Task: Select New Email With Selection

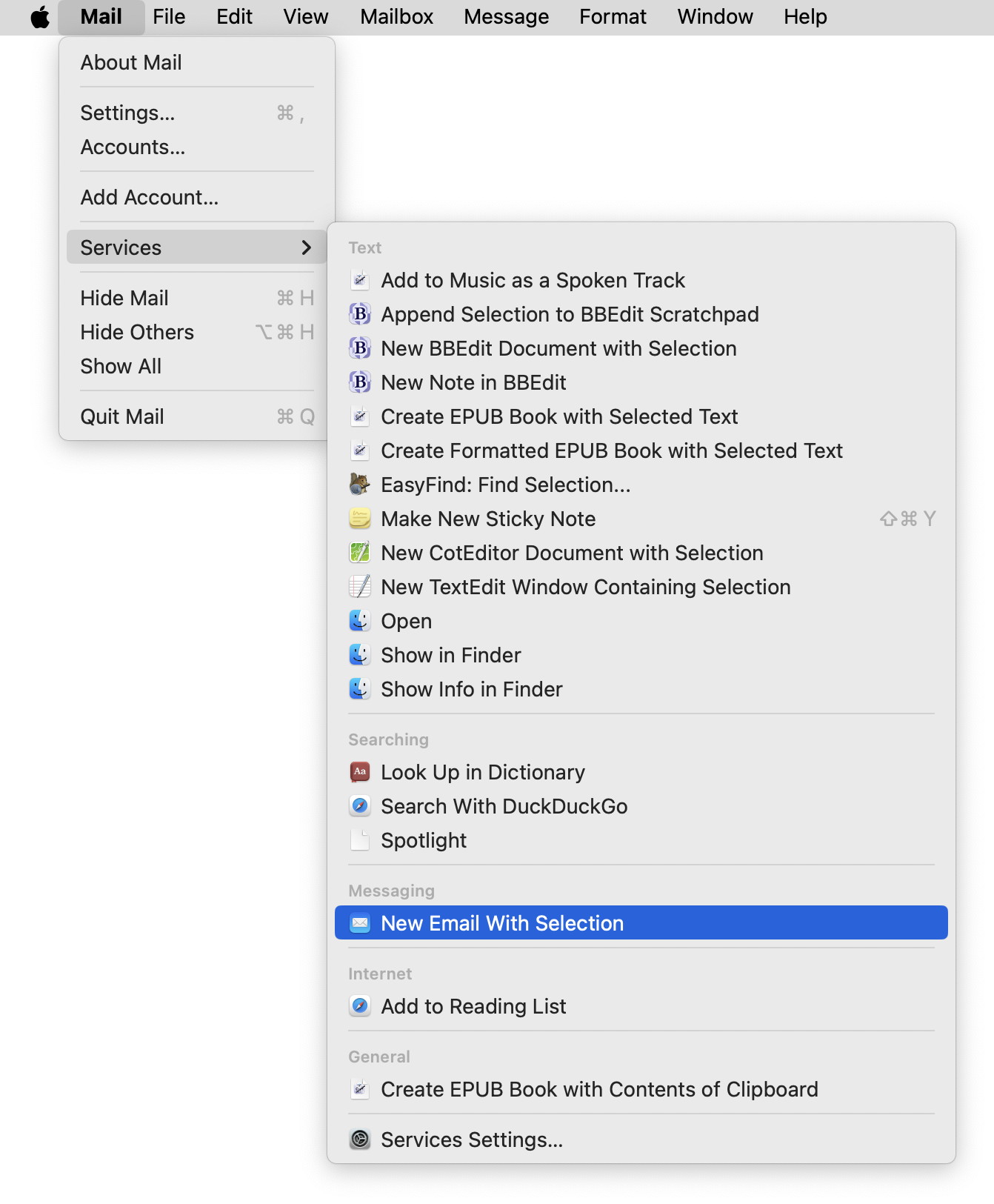Action: tap(641, 923)
